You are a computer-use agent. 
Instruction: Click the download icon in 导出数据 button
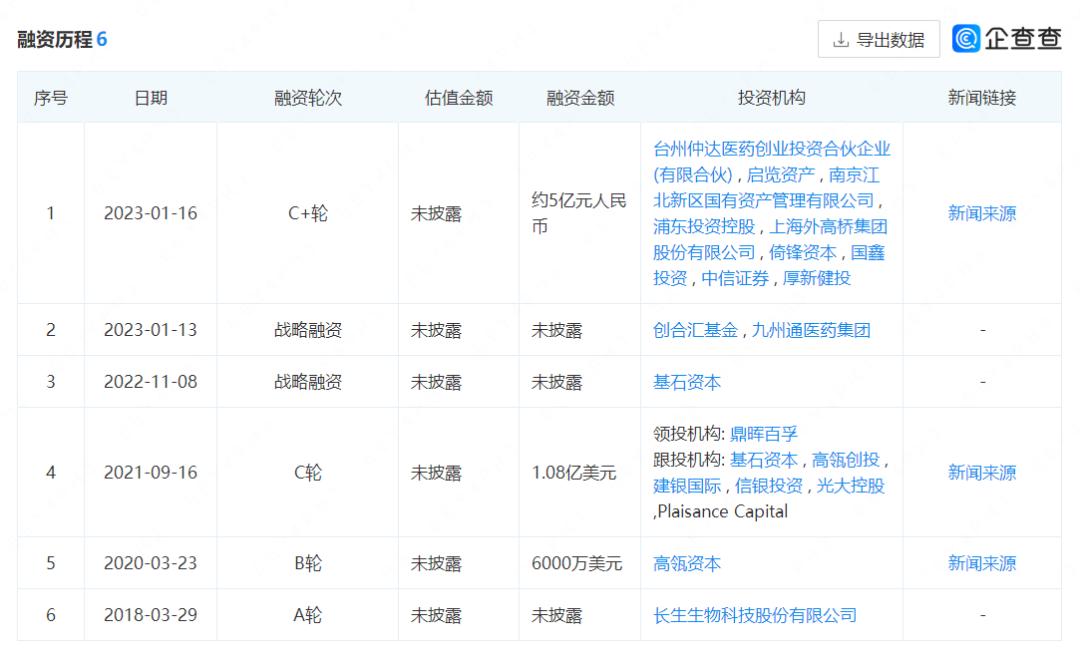coord(840,40)
